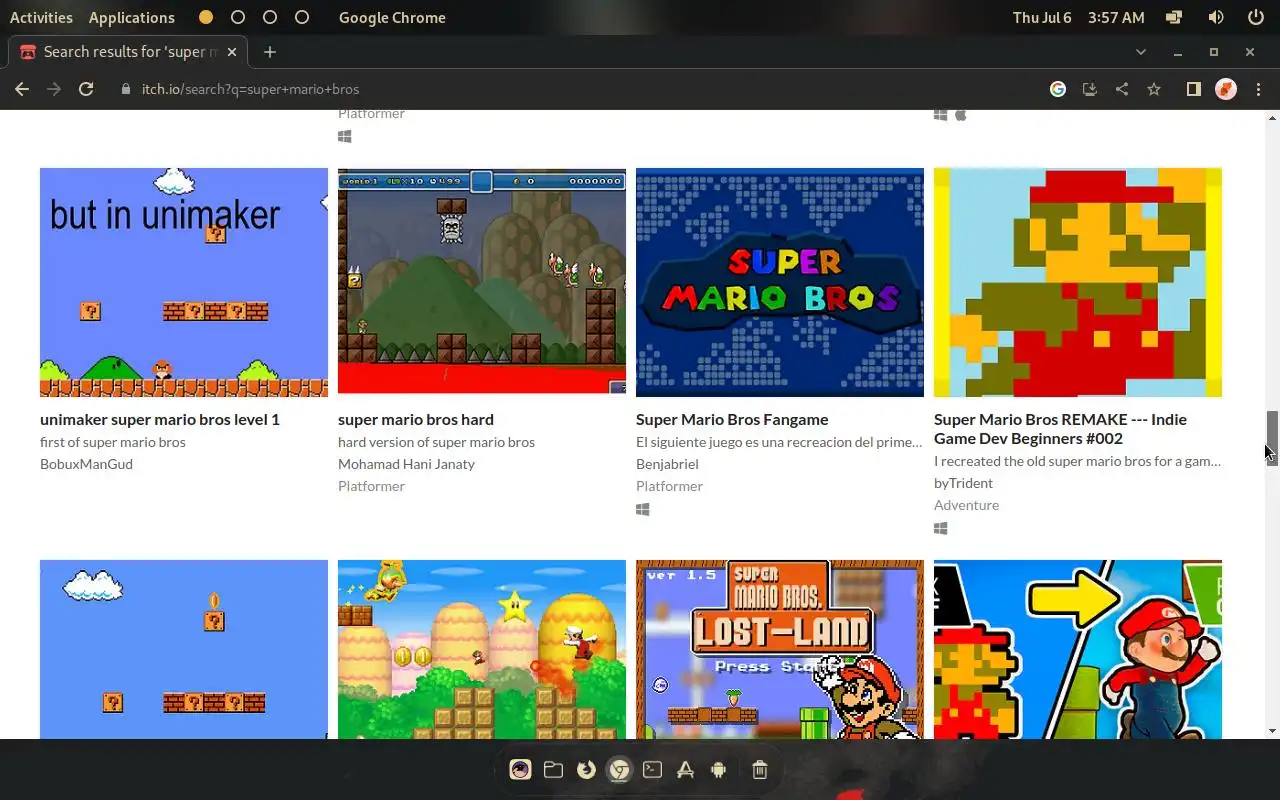1280x800 pixels.
Task: Bookmark this page with the star icon
Action: coord(1154,89)
